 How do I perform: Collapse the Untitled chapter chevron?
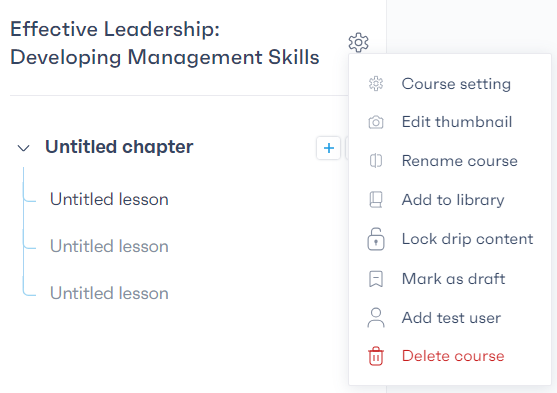pos(23,148)
